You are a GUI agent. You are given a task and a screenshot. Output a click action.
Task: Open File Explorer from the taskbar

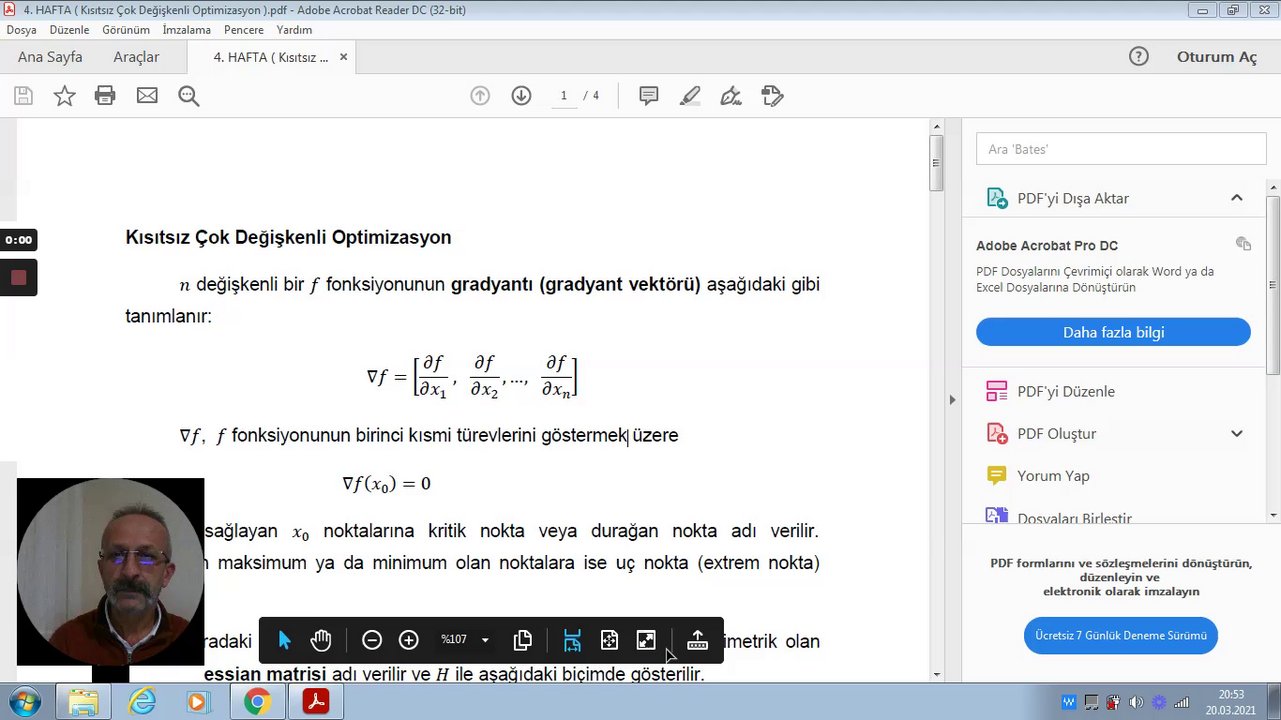tap(84, 703)
